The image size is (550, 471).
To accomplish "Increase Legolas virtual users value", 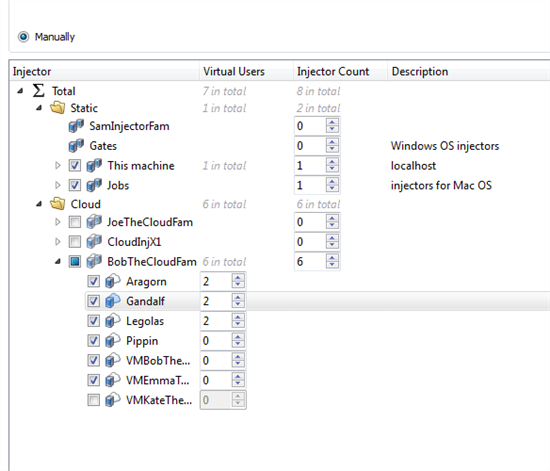I will (x=238, y=317).
